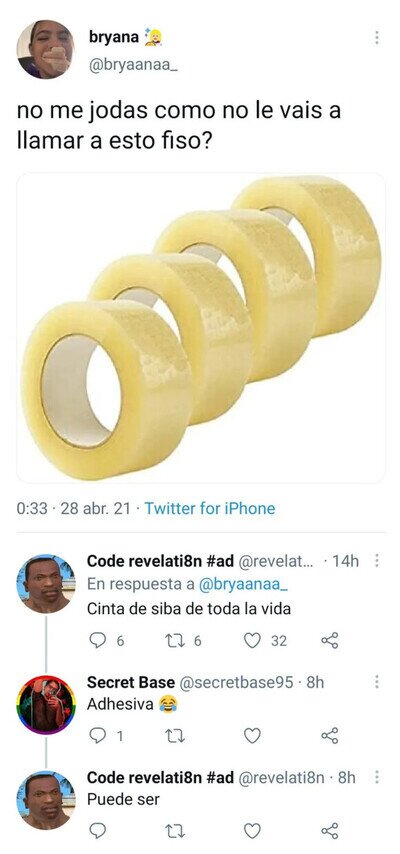Open more options on the 'Cinta de siba' reply
The height and width of the screenshot is (854, 400).
[377, 561]
